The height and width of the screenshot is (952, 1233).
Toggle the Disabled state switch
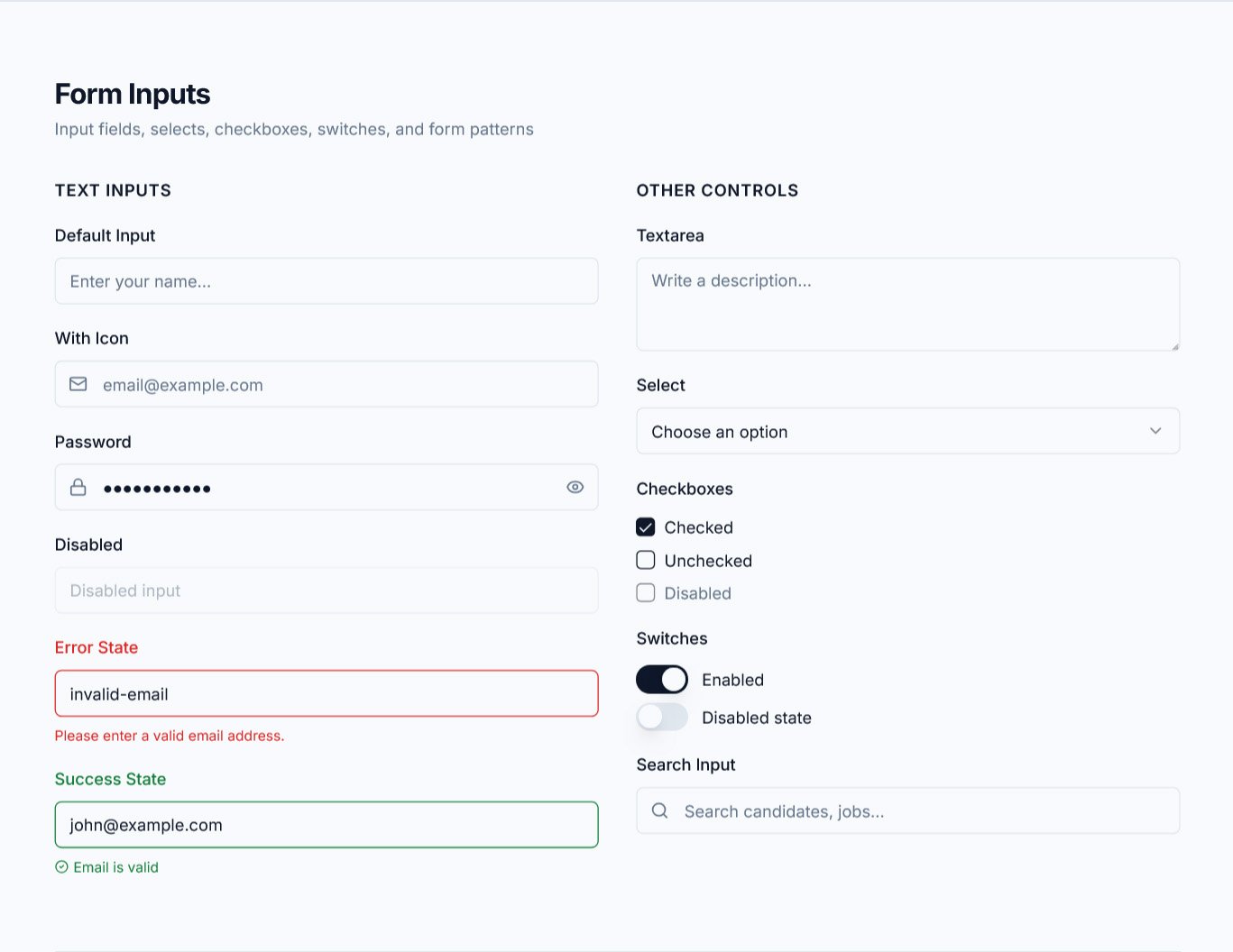(662, 718)
